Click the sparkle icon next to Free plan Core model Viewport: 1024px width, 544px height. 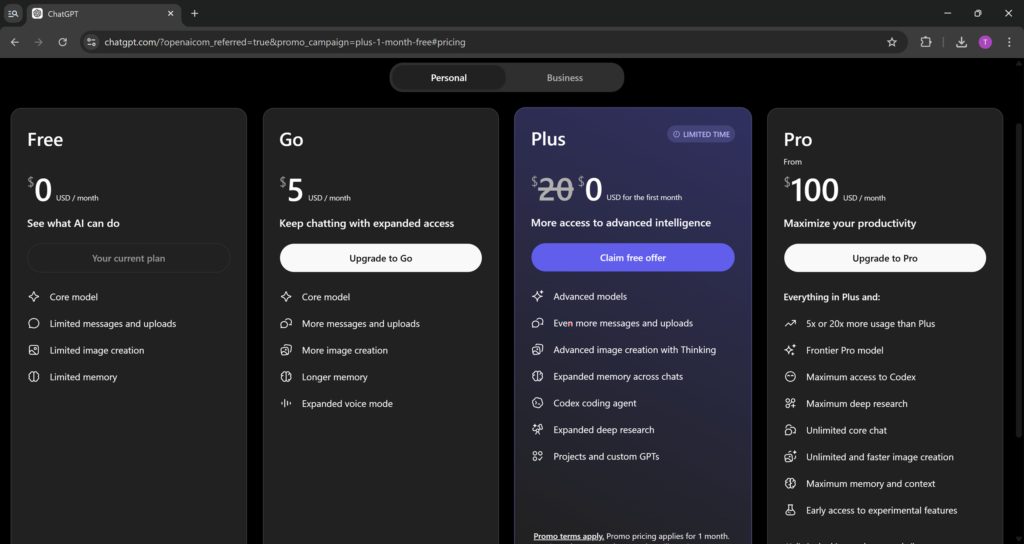(34, 296)
